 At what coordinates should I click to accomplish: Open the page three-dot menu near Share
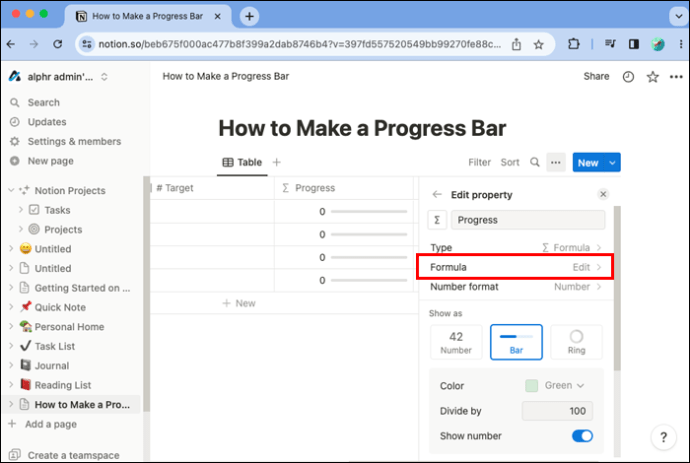coord(676,77)
